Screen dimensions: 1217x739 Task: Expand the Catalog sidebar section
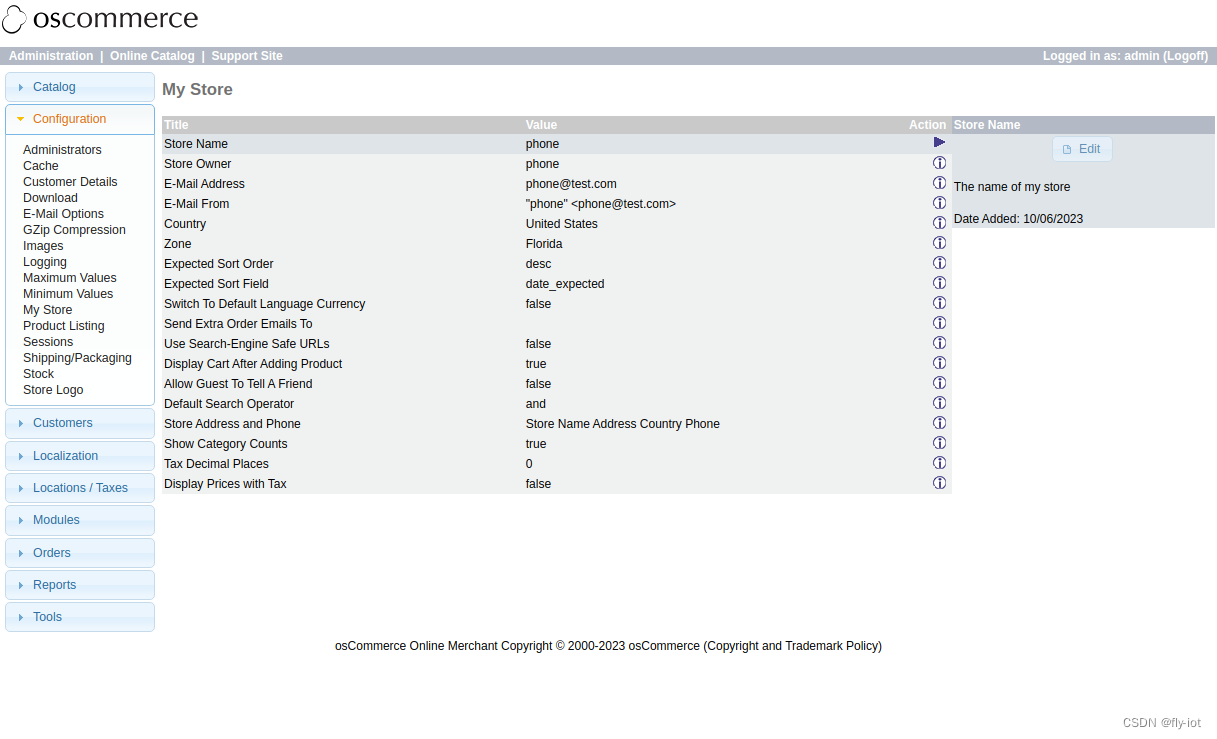pos(80,87)
